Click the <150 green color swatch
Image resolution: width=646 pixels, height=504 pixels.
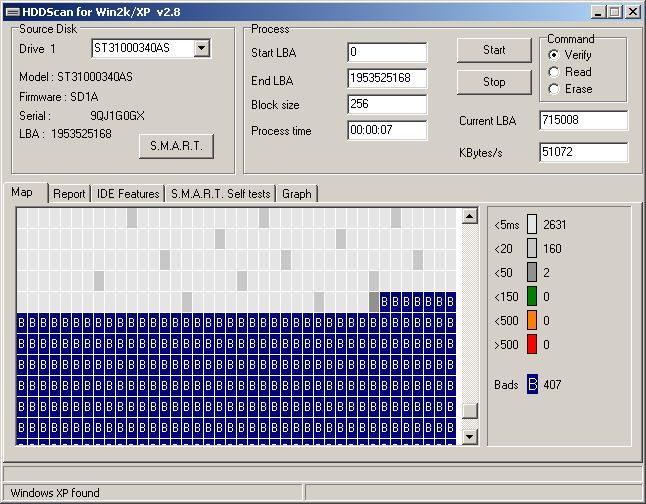coord(532,296)
